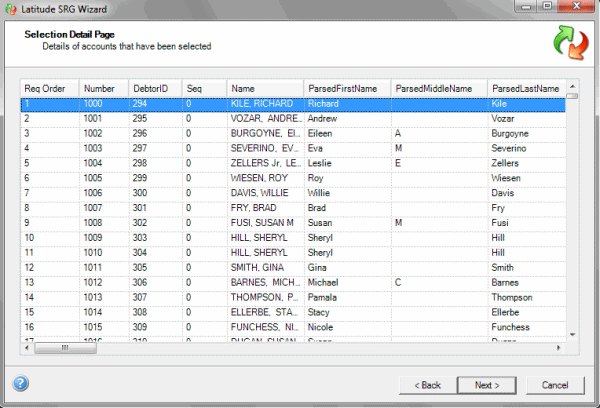This screenshot has height=408, width=600.
Task: Minimize the Latitude SRG Wizard window
Action: point(527,6)
